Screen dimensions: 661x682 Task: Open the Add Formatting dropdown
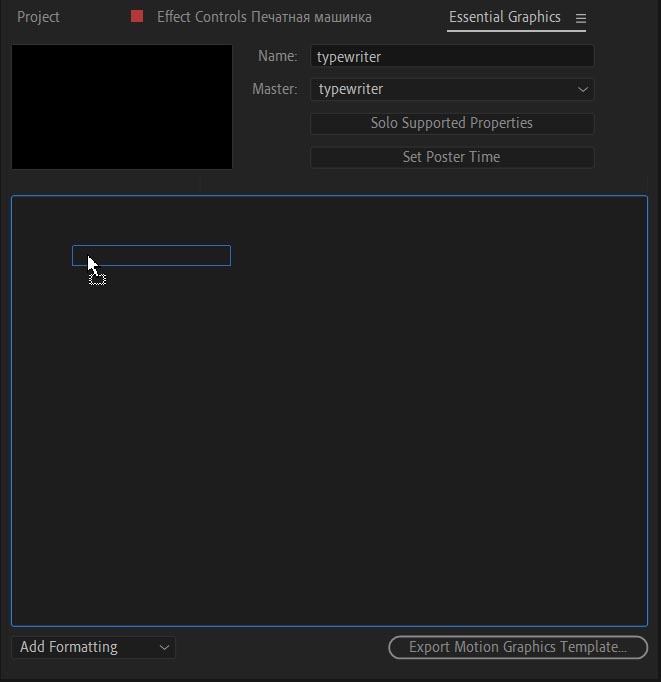(x=93, y=647)
